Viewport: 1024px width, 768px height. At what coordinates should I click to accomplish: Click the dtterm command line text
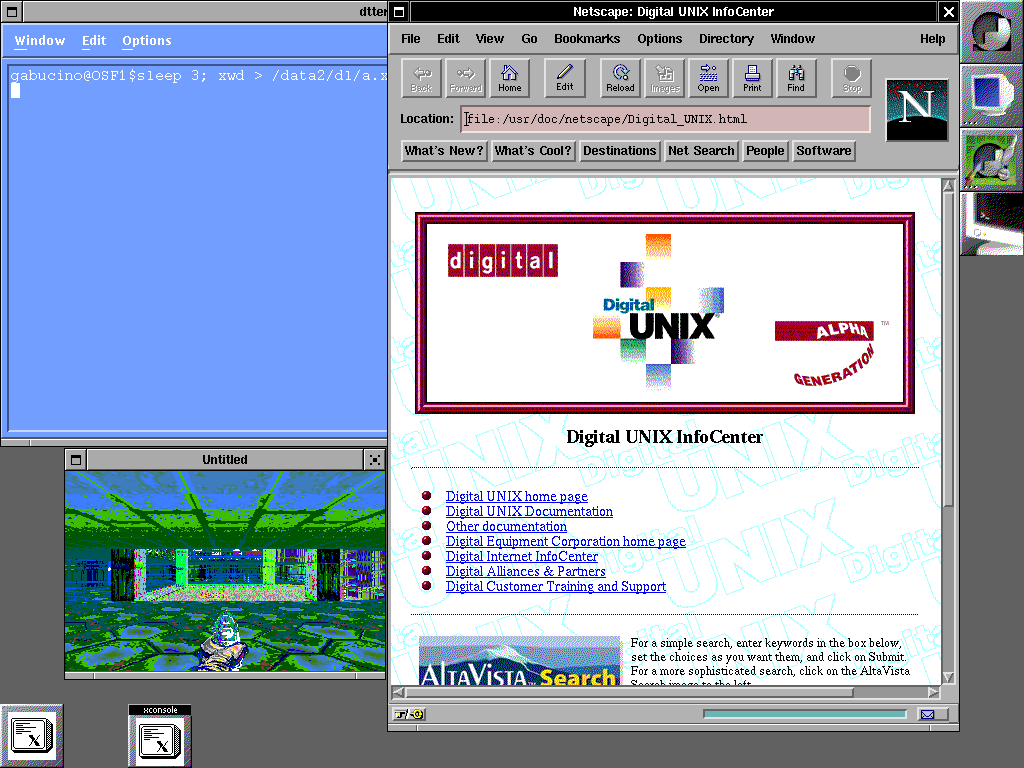point(199,76)
